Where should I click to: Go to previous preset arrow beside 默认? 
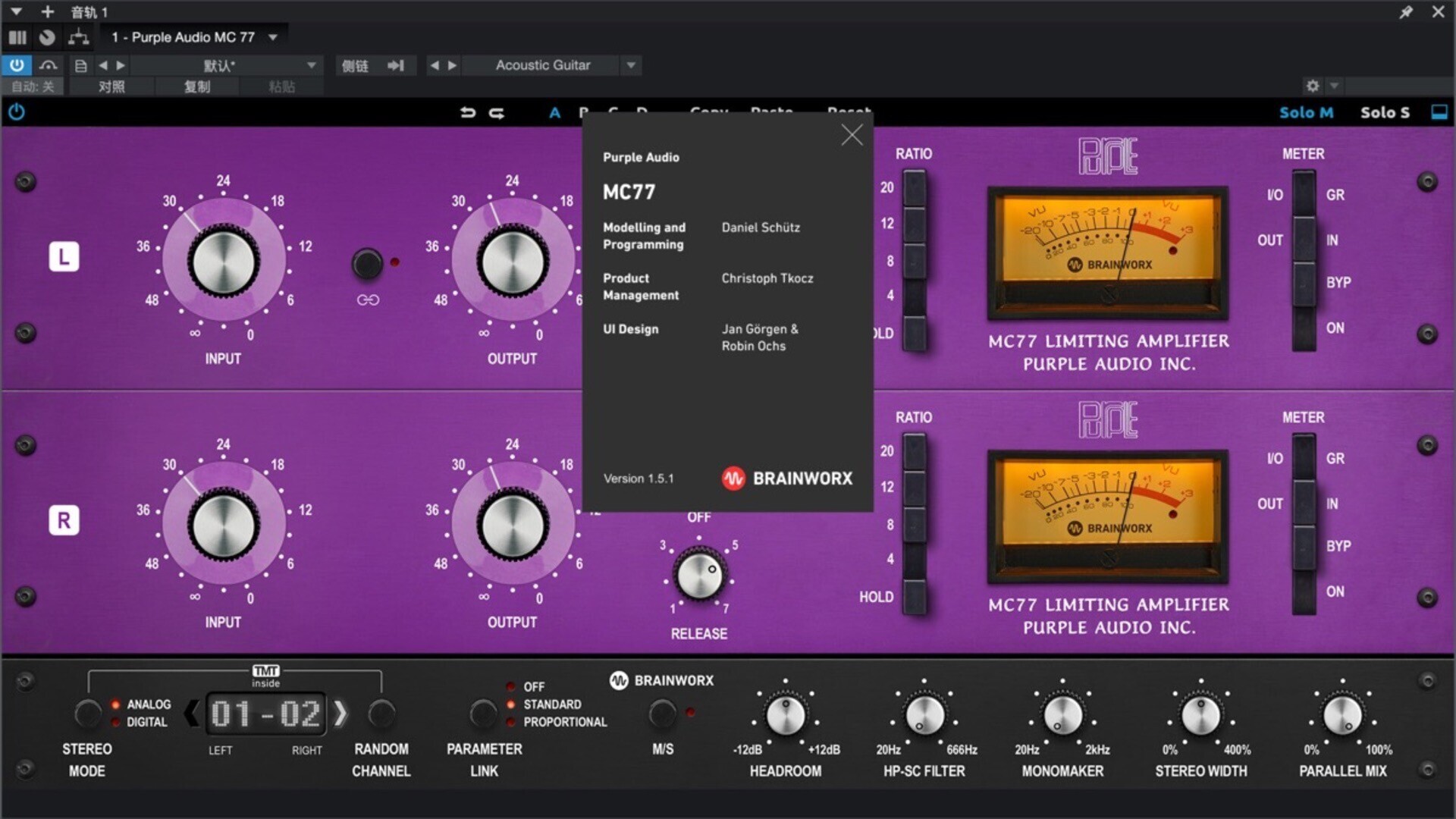(x=103, y=65)
